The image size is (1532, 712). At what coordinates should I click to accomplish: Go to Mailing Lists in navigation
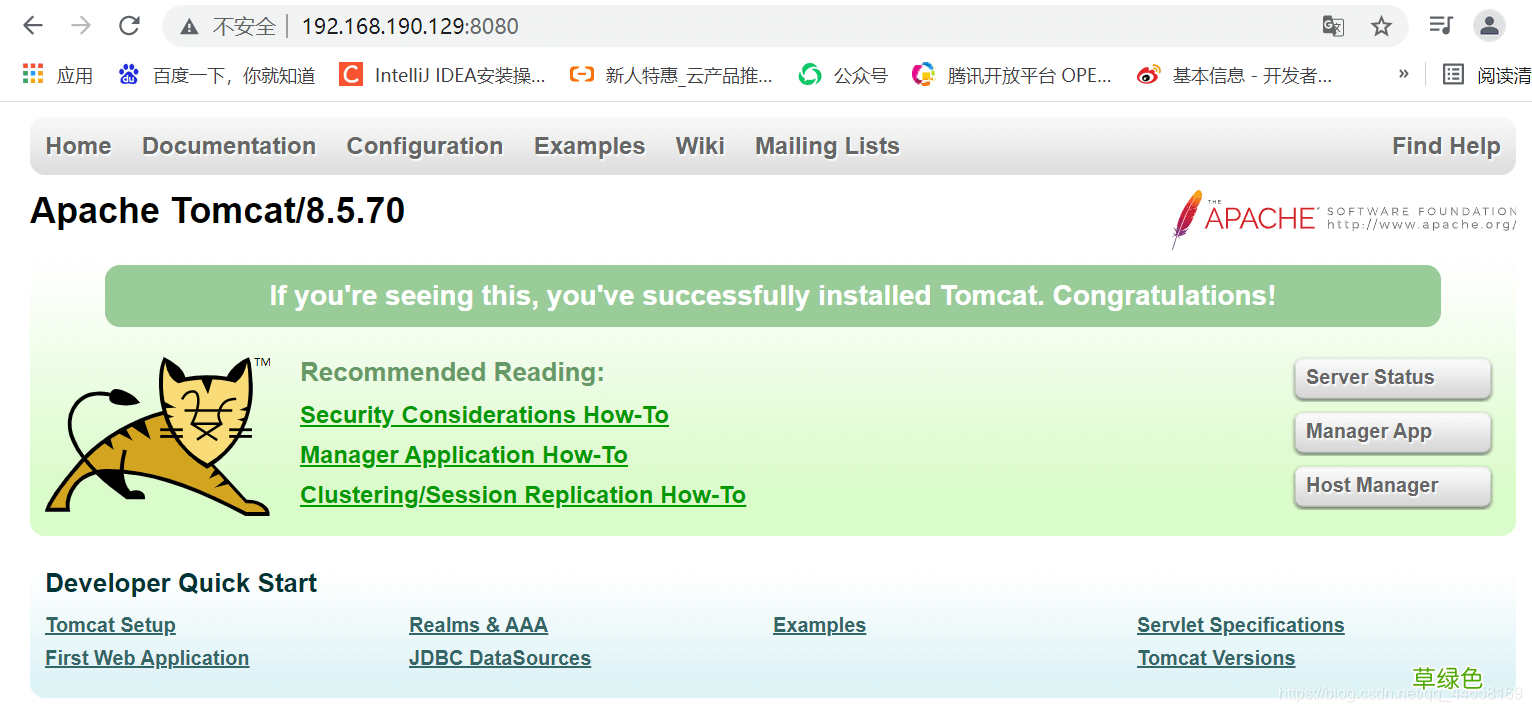point(827,146)
